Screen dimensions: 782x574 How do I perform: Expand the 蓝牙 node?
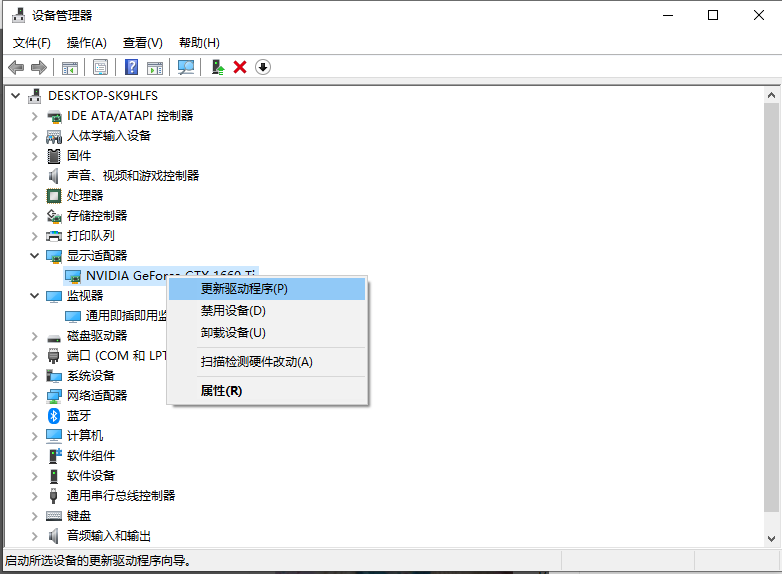point(34,416)
